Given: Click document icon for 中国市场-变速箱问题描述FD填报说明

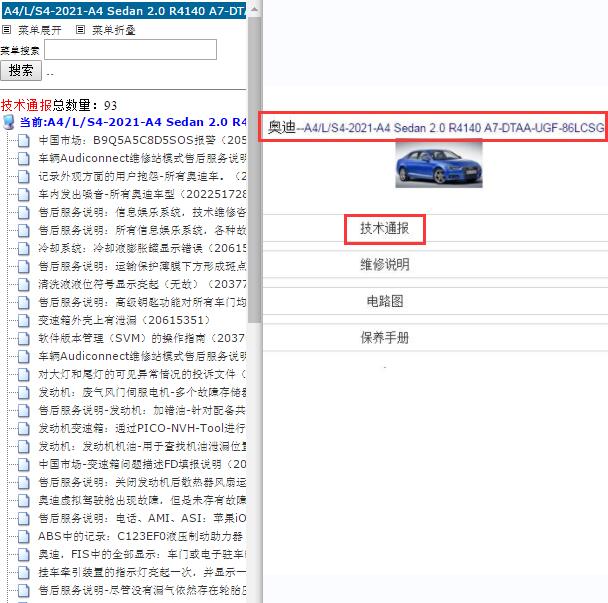Looking at the screenshot, I should point(24,465).
